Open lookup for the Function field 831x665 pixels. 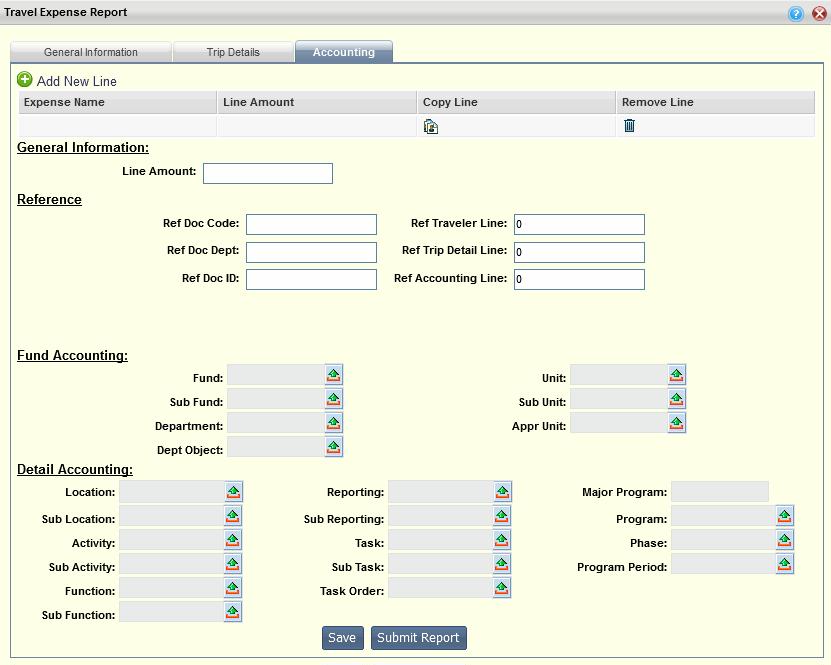[233, 588]
